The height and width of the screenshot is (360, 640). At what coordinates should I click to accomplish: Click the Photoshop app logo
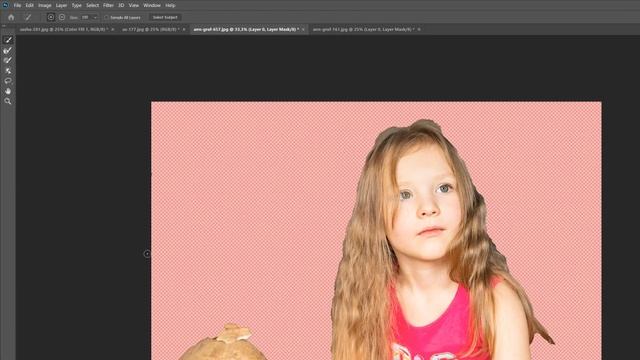click(x=5, y=5)
